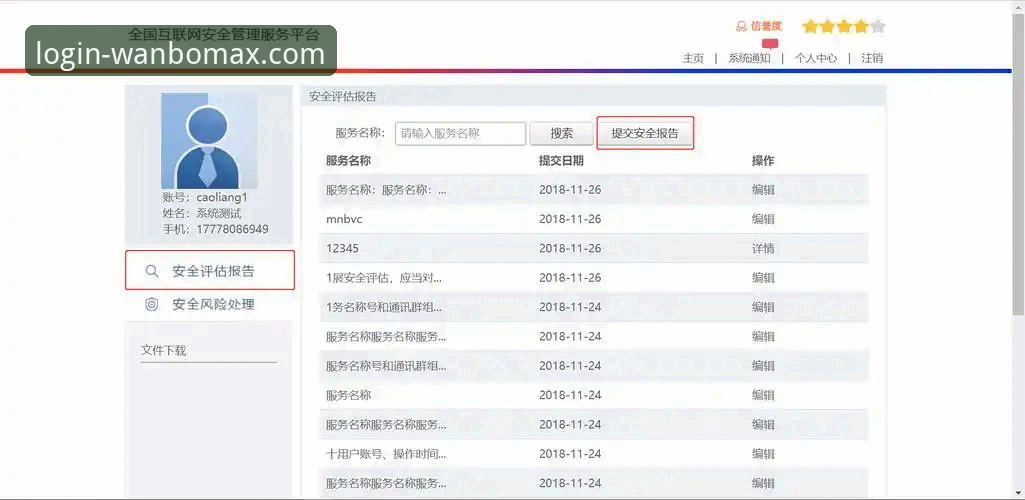Click the phone number 17778086949
The image size is (1025, 500).
[232, 229]
